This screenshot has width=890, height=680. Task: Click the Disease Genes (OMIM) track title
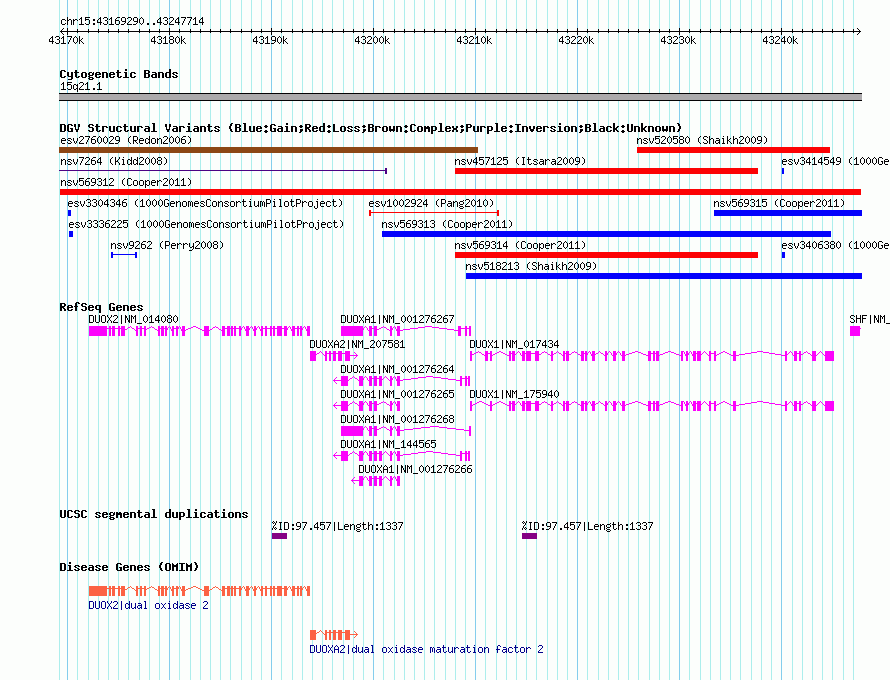(129, 567)
